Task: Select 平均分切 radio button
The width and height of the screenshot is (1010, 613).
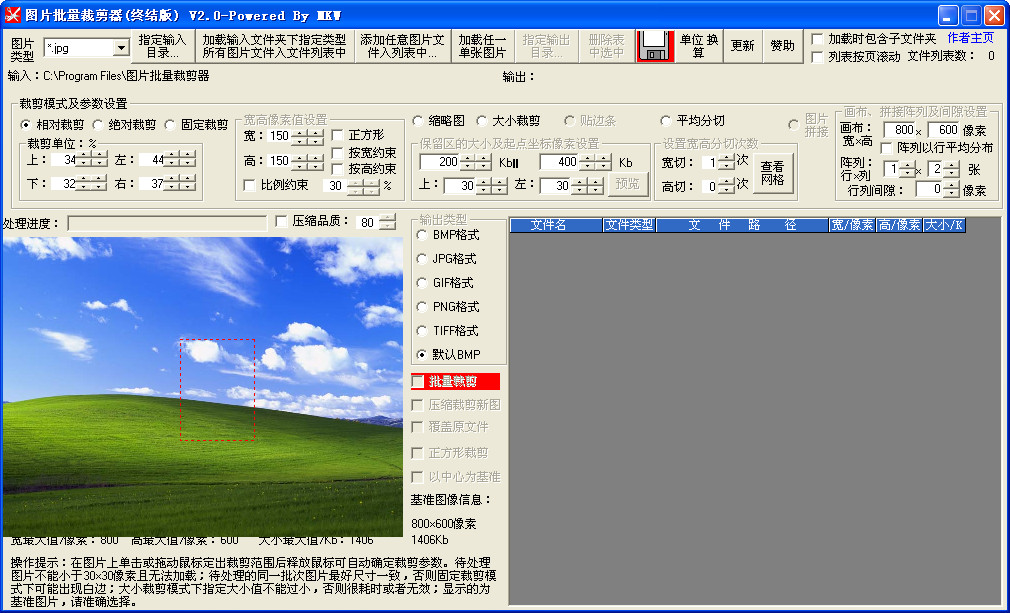Action: [666, 120]
